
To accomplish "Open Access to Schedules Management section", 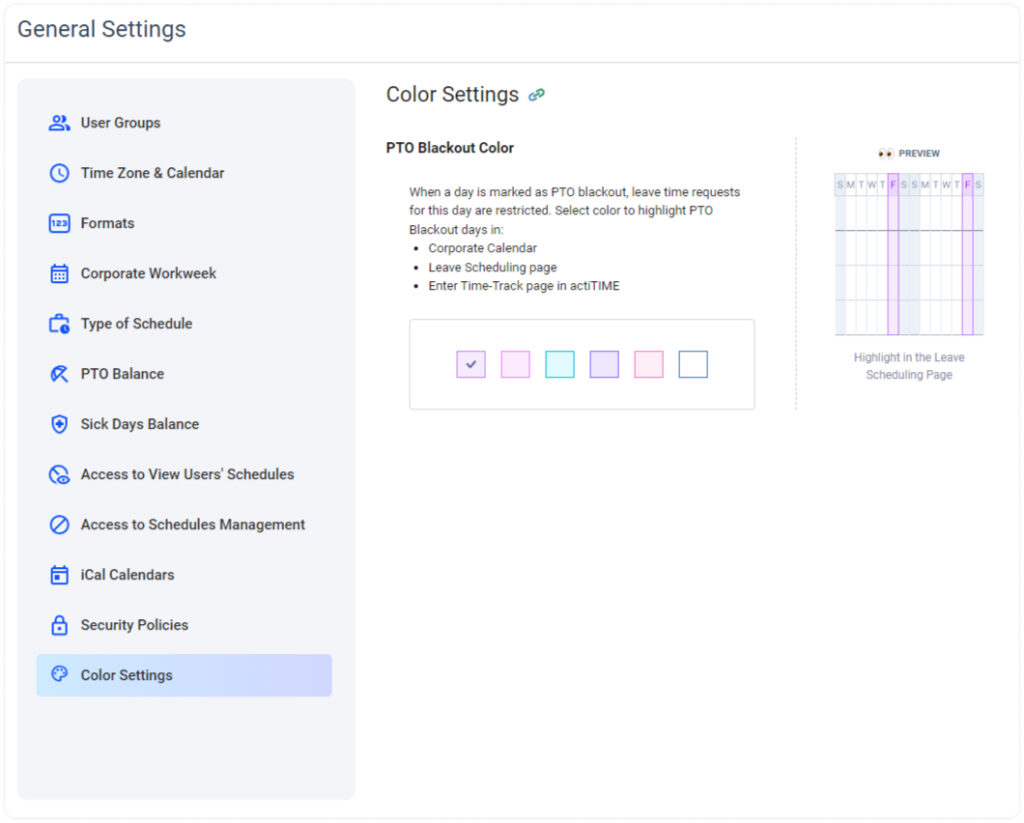I will click(x=192, y=524).
